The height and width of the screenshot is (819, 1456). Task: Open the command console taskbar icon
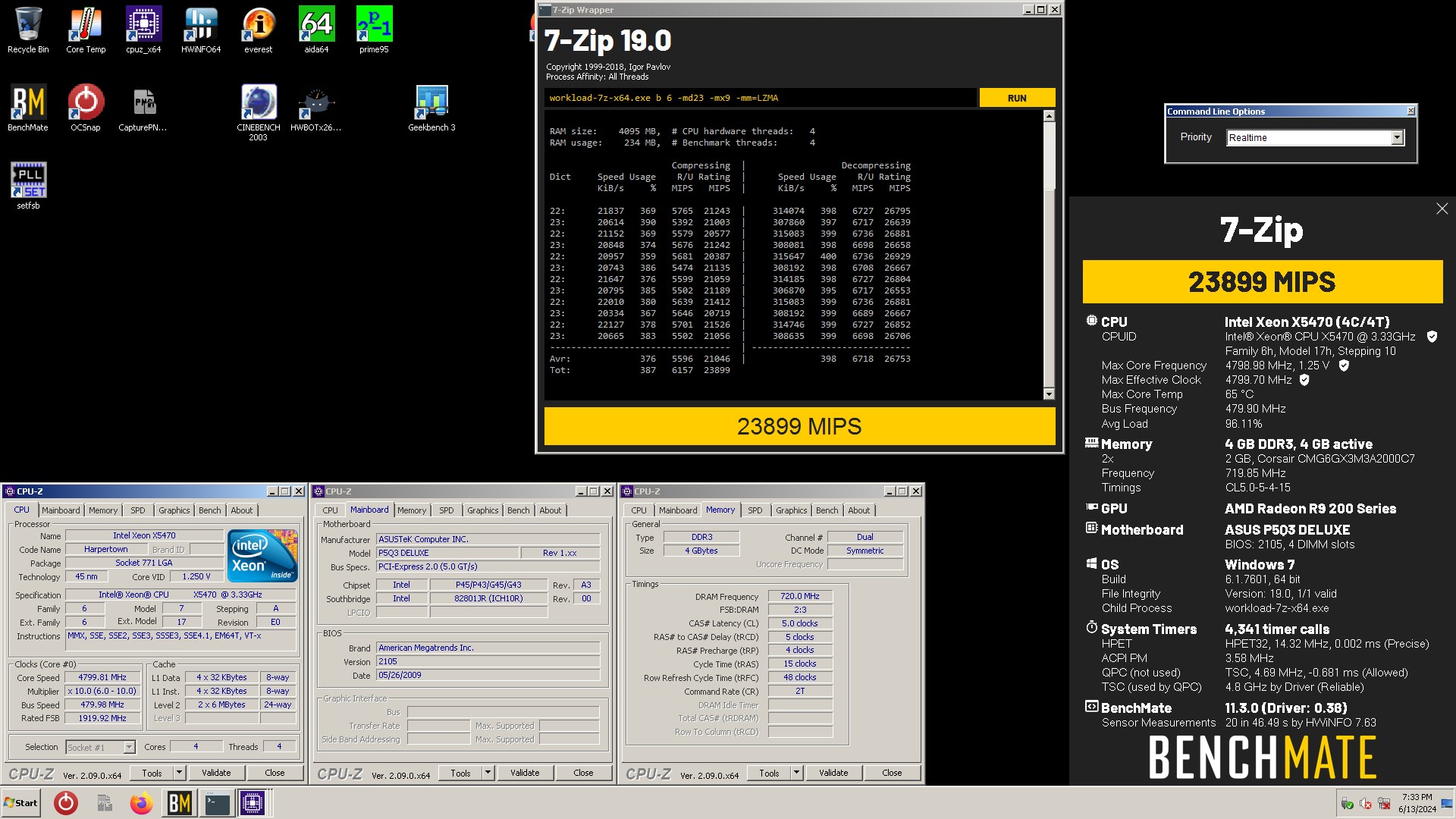point(217,803)
